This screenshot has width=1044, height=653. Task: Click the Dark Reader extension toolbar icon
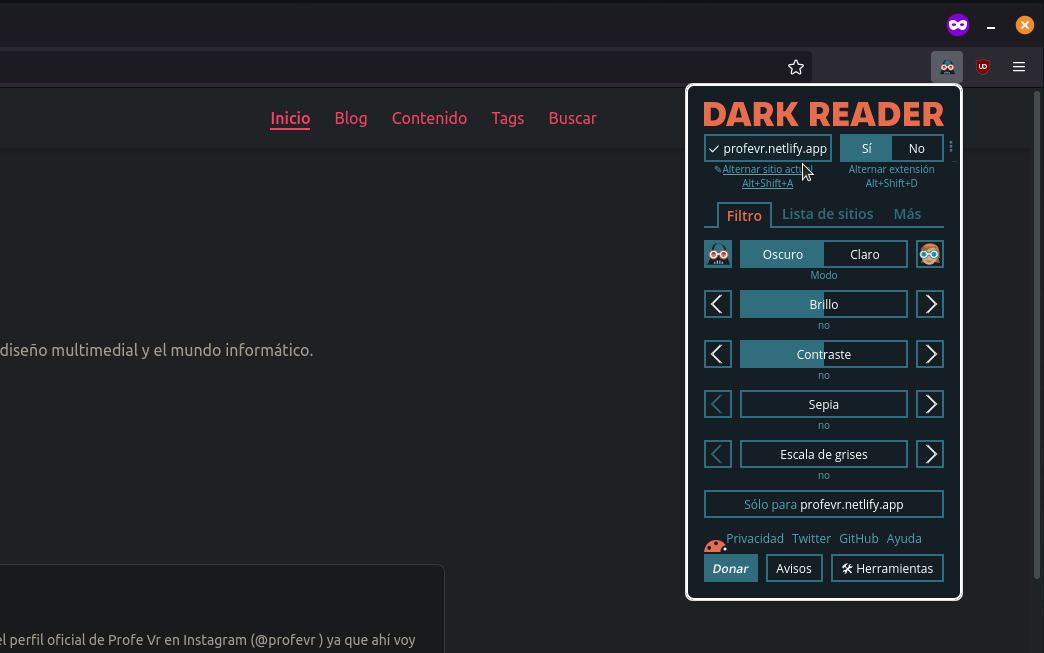[946, 67]
